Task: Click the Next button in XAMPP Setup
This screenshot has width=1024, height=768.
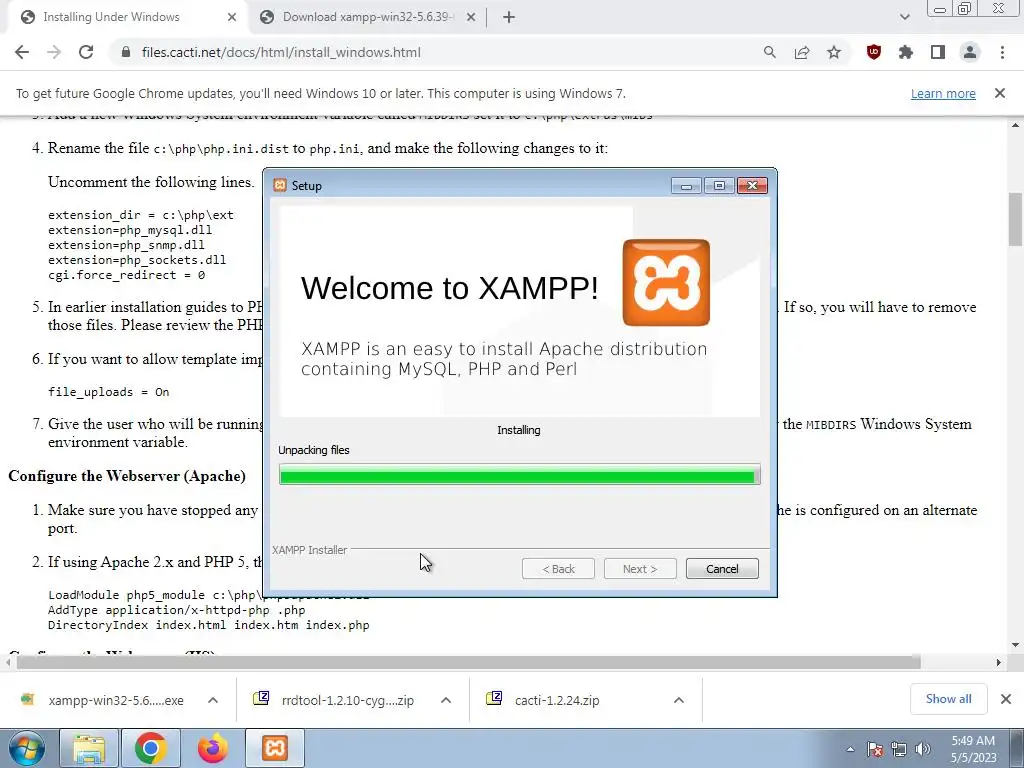Action: (640, 569)
